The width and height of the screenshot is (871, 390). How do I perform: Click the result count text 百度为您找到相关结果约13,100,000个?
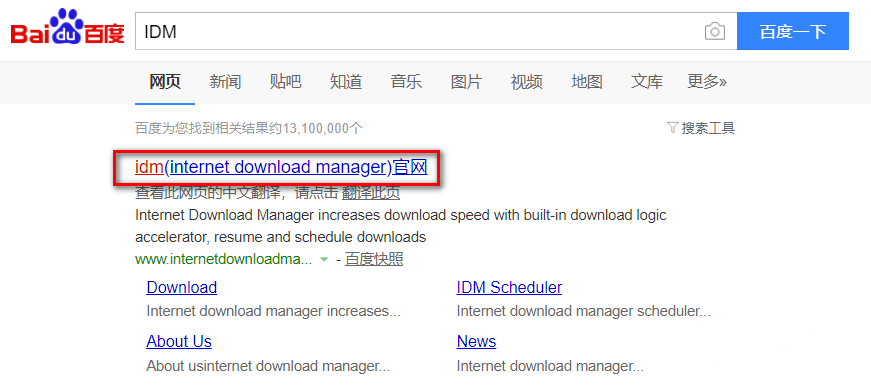point(249,128)
